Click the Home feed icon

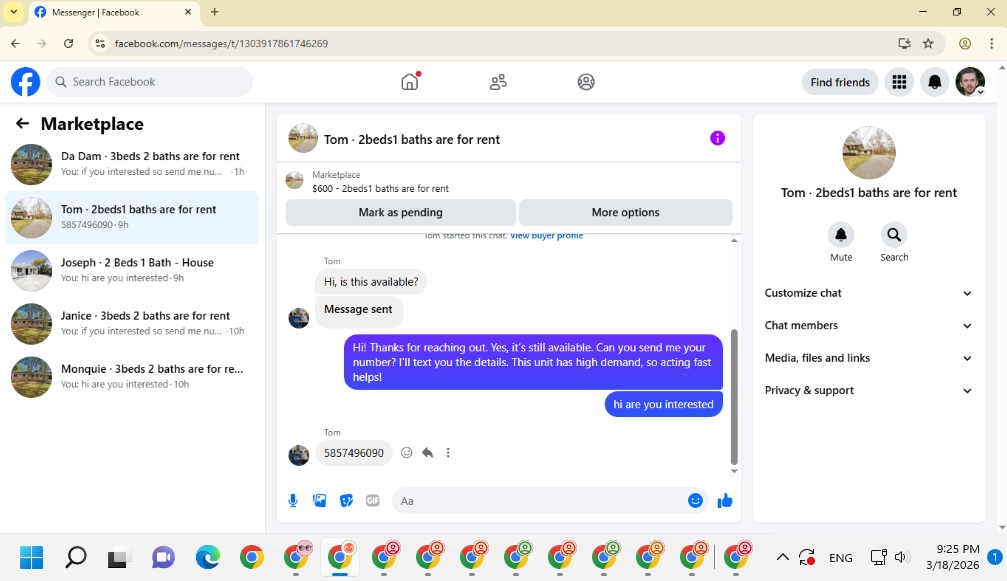(x=410, y=82)
